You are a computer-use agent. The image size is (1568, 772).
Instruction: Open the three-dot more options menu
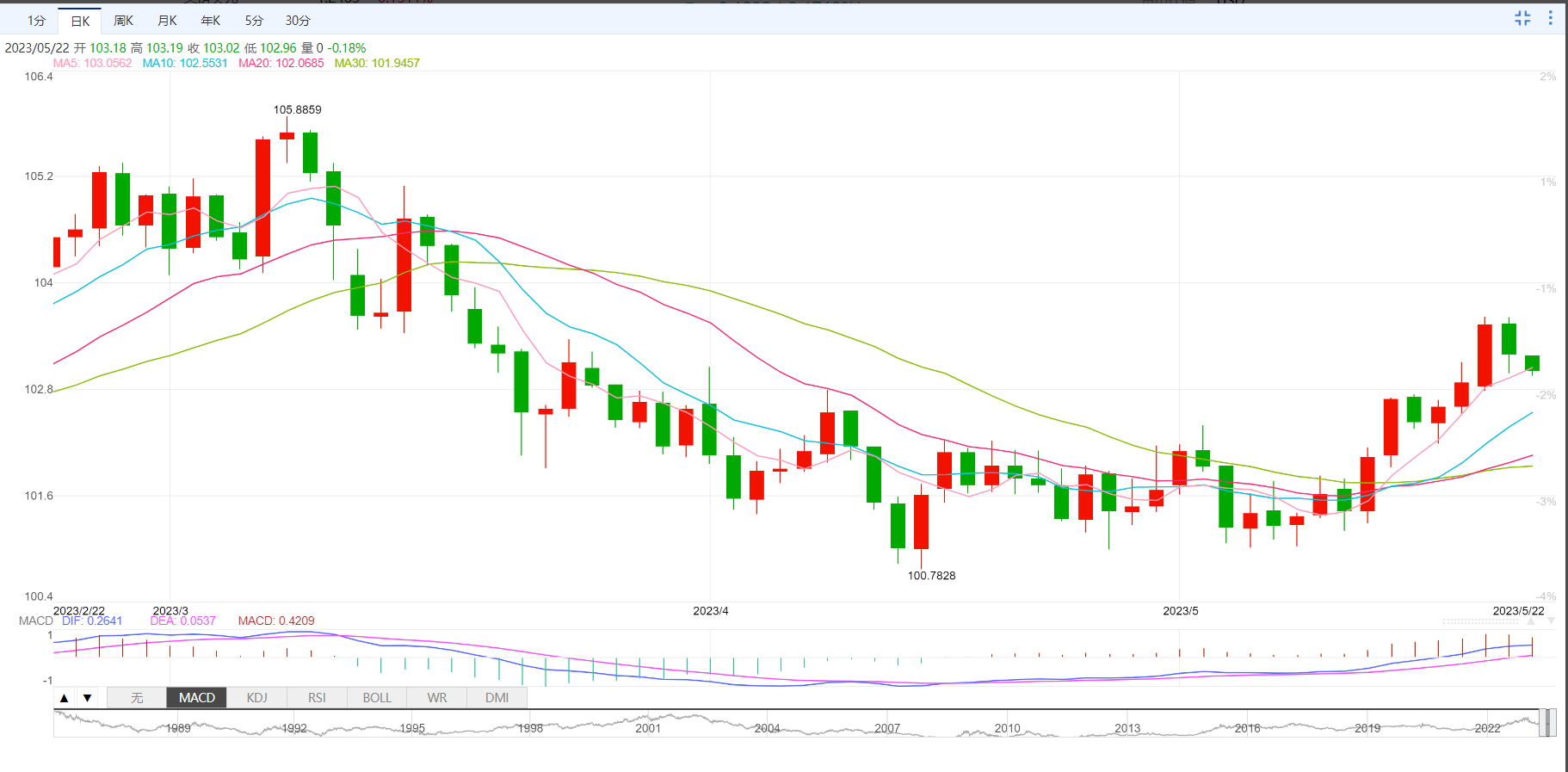pos(1550,18)
